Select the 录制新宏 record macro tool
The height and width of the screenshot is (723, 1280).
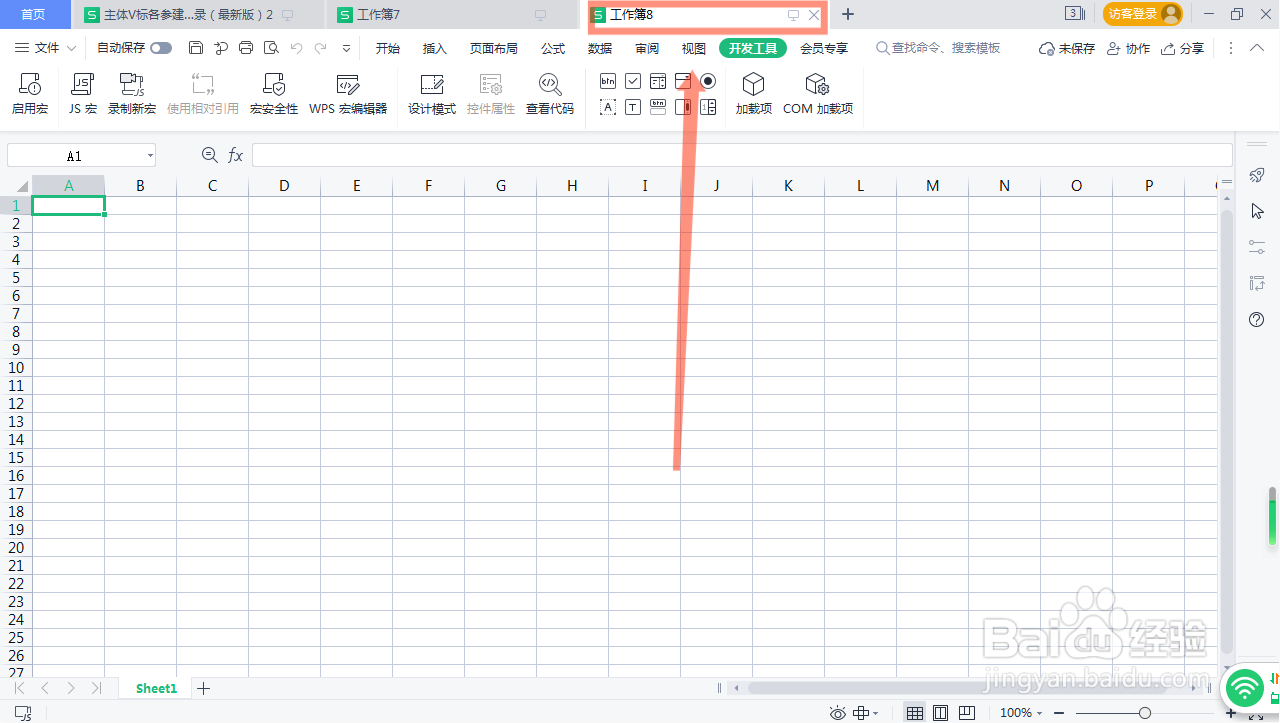pos(131,93)
